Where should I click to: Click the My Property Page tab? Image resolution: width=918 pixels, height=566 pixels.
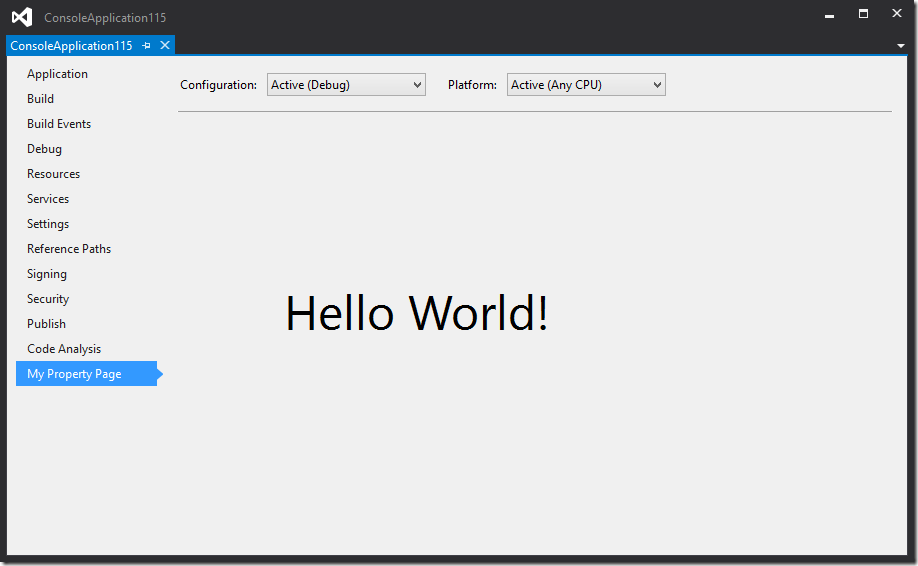pyautogui.click(x=75, y=374)
